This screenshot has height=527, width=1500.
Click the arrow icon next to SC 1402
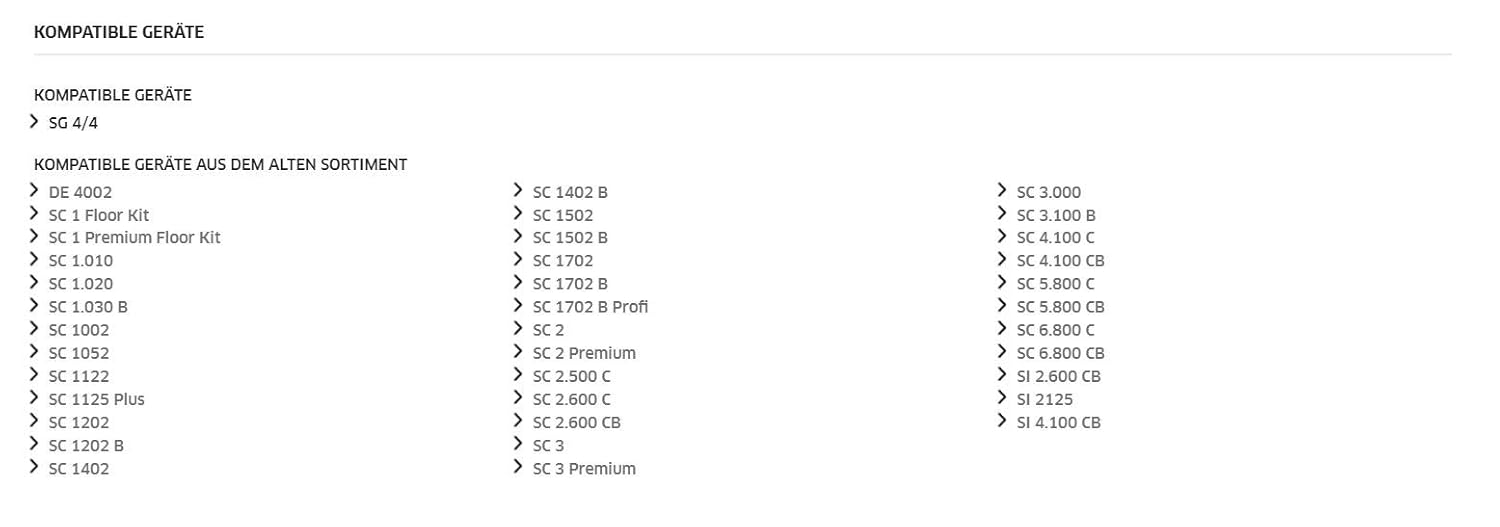click(x=35, y=467)
